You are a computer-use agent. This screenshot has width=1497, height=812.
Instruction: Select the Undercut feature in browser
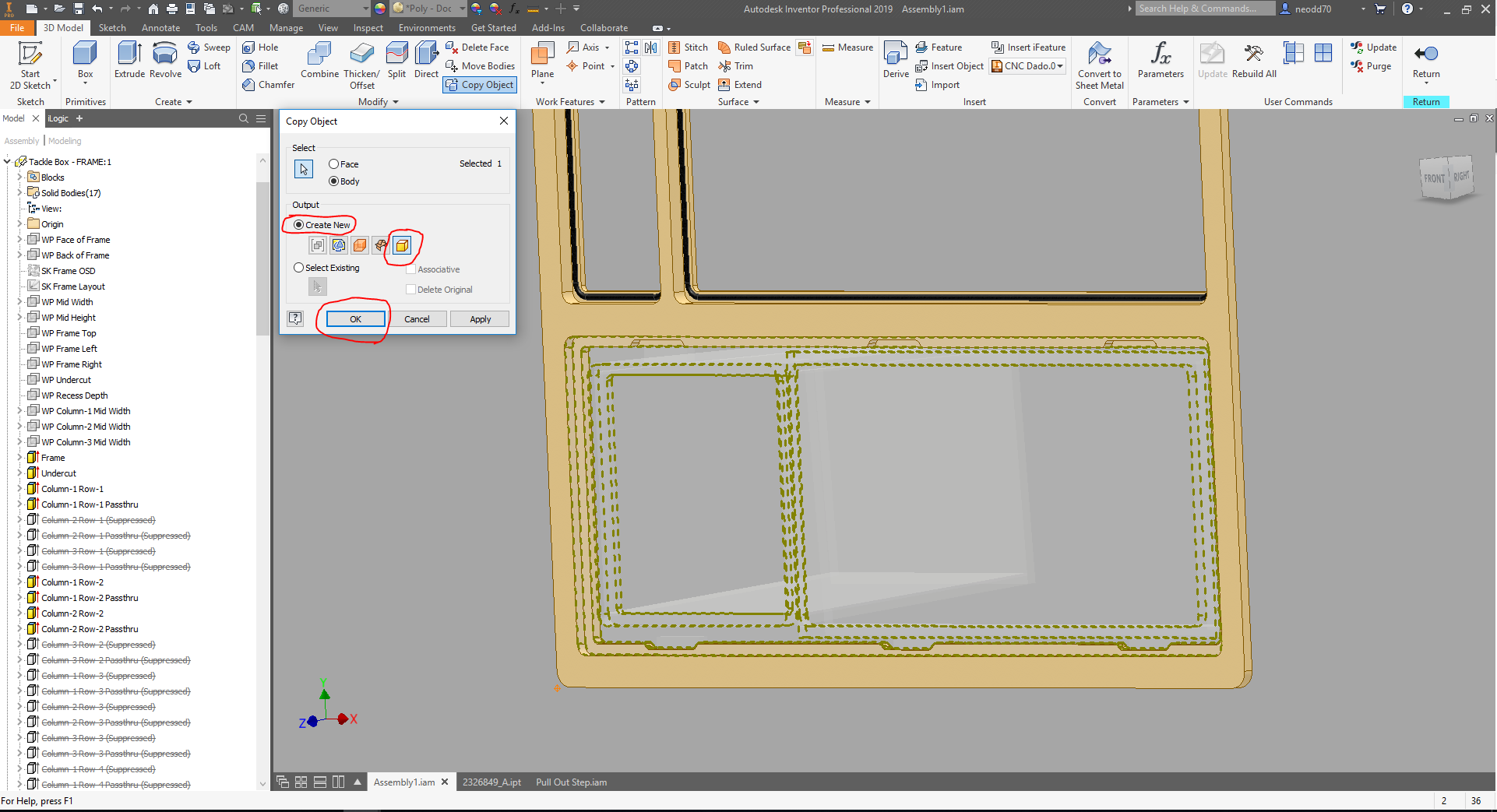58,473
